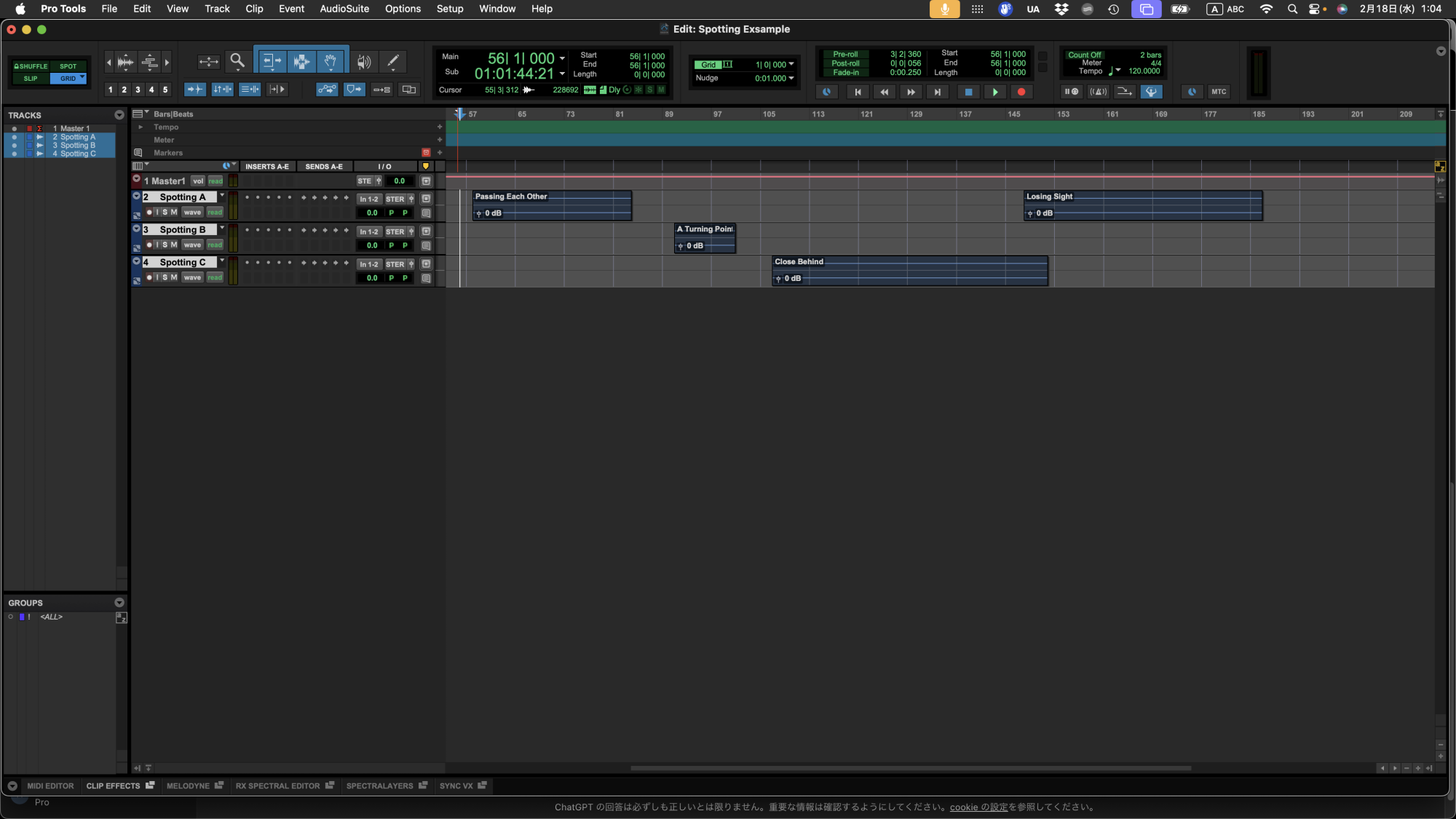Image resolution: width=1456 pixels, height=819 pixels.
Task: Mute the Spotting B track
Action: [174, 245]
